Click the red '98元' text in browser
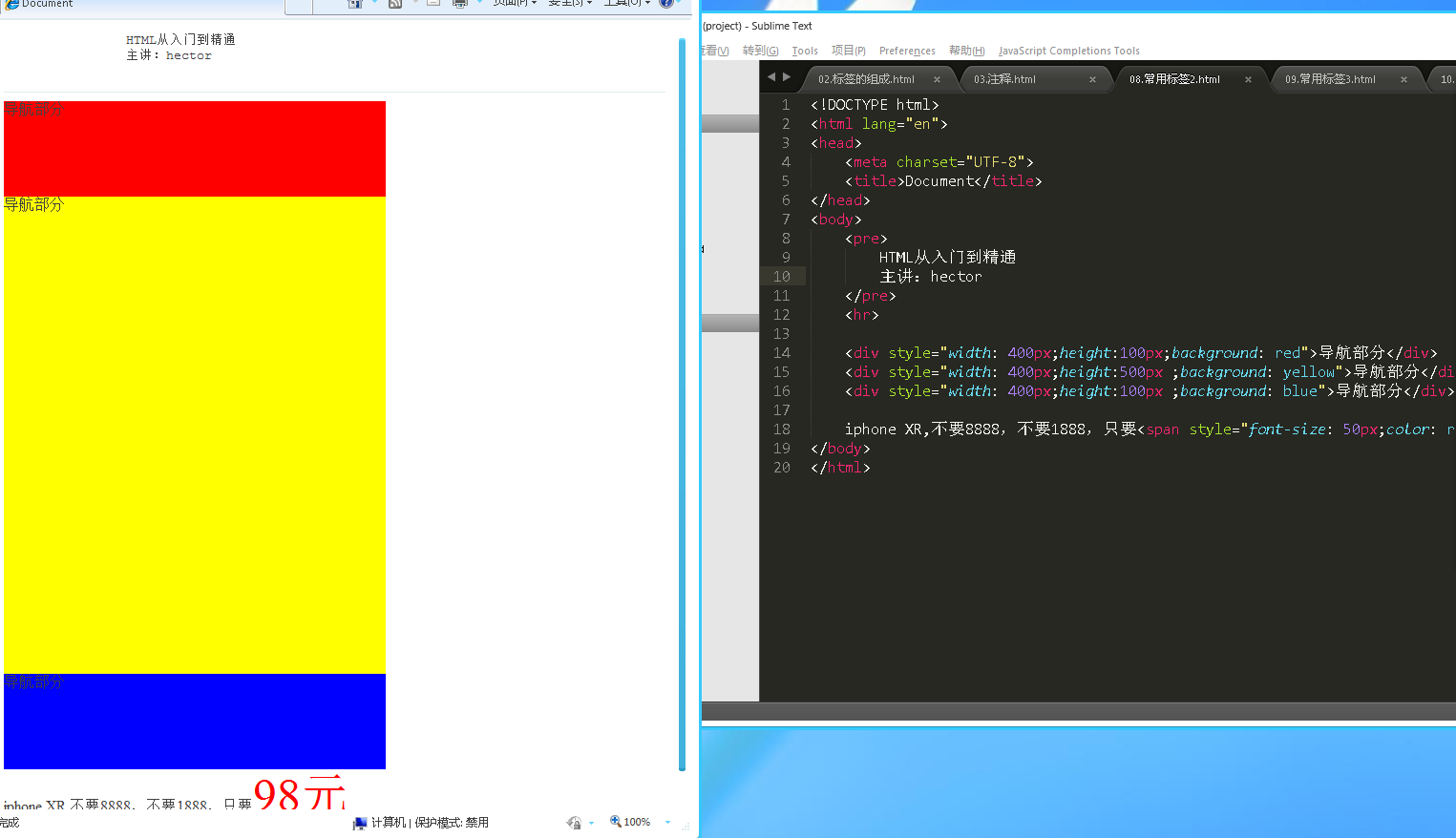Image resolution: width=1456 pixels, height=838 pixels. (300, 794)
